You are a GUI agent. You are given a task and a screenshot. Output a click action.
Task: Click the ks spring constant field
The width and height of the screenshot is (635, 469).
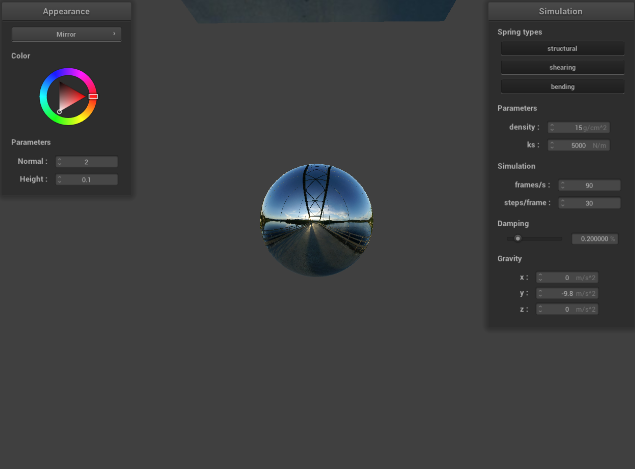pos(582,146)
